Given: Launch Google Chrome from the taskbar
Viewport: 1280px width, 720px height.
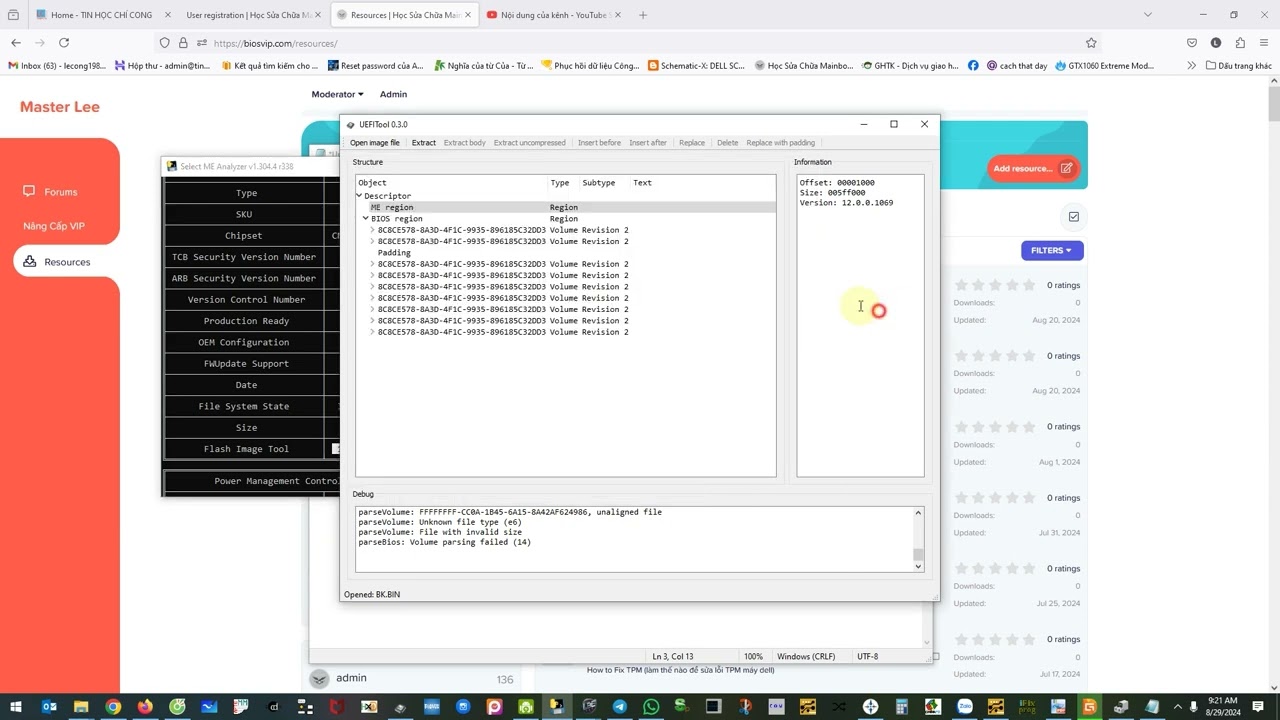Looking at the screenshot, I should click(x=113, y=707).
